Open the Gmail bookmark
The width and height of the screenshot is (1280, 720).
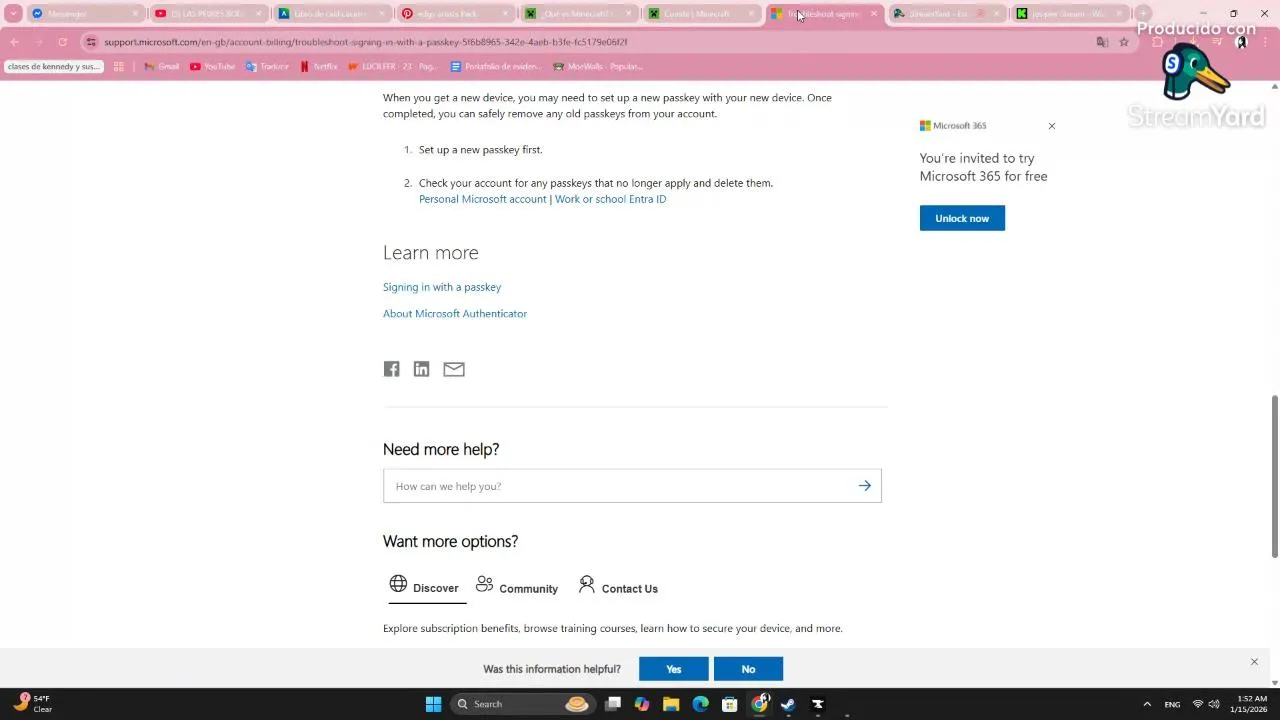click(x=162, y=67)
